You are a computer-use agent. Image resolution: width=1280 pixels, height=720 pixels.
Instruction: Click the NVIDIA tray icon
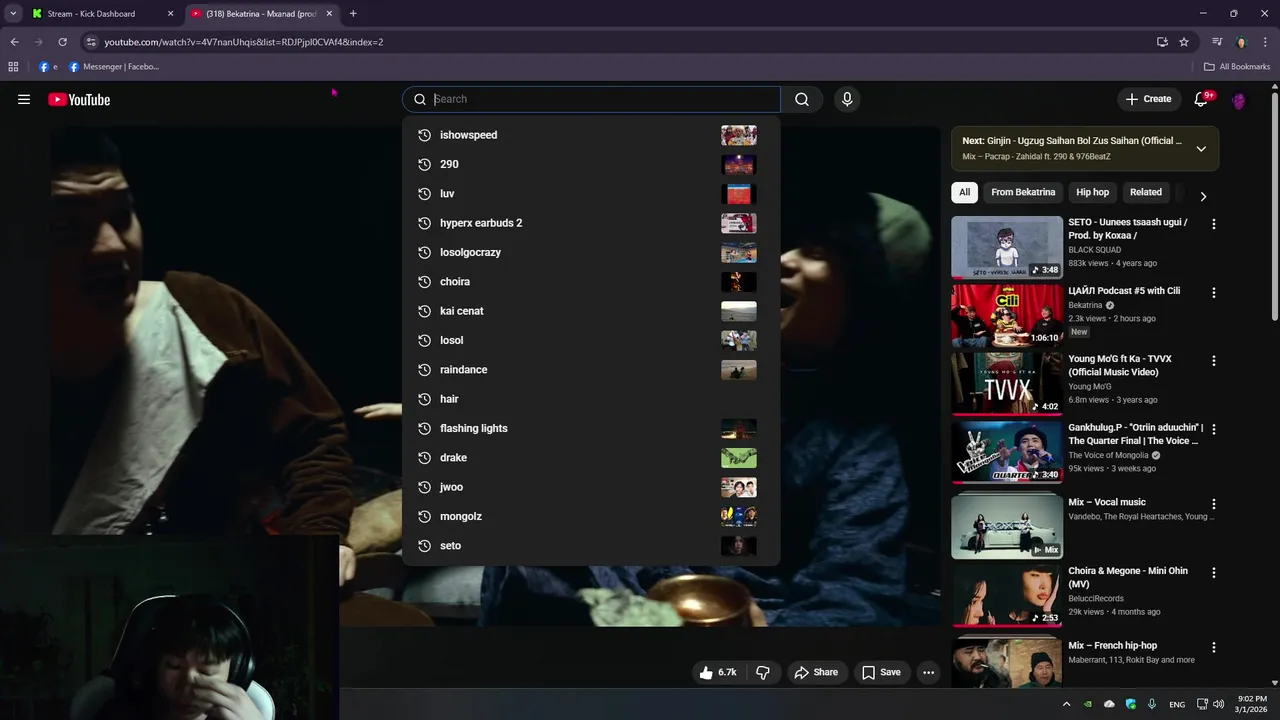pyautogui.click(x=1088, y=704)
